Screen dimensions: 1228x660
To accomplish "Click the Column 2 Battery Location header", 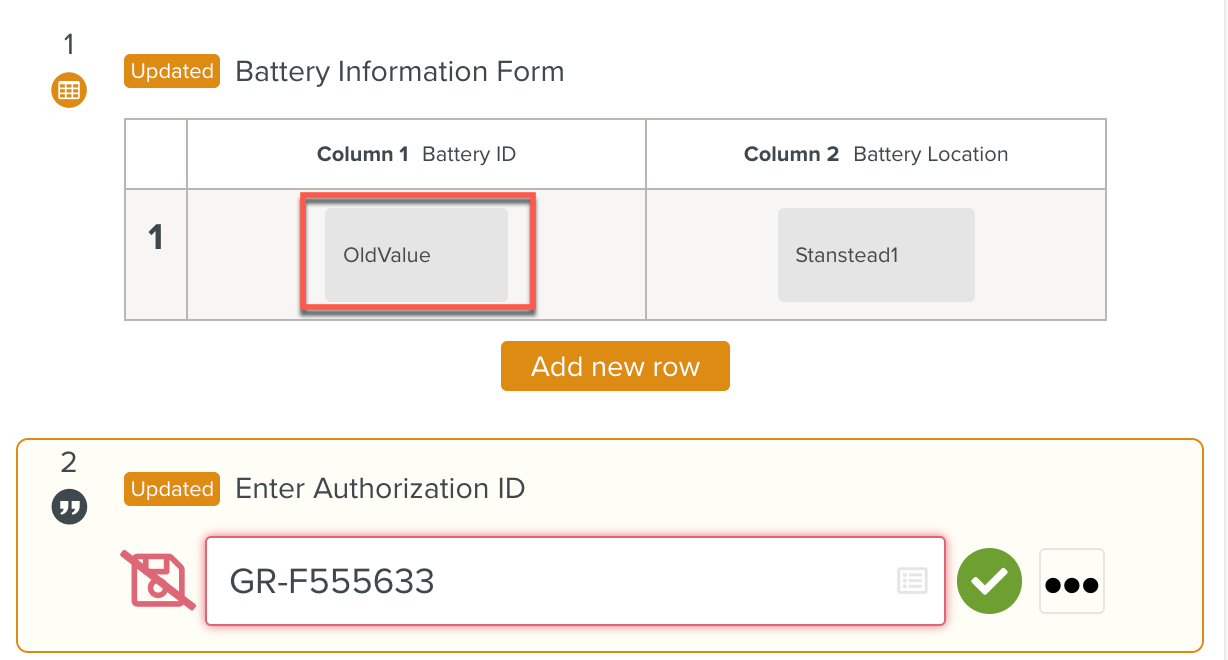I will [875, 154].
